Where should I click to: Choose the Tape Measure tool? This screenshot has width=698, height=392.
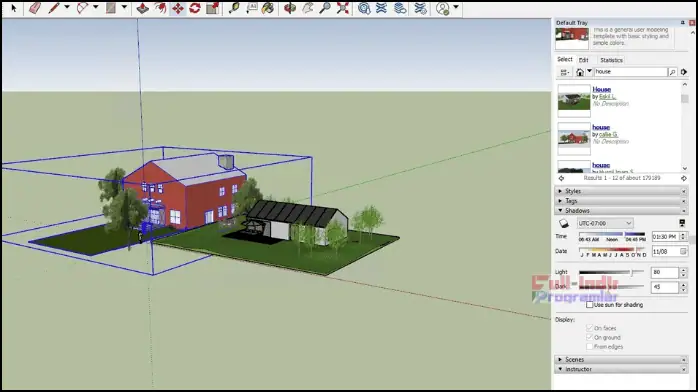234,8
